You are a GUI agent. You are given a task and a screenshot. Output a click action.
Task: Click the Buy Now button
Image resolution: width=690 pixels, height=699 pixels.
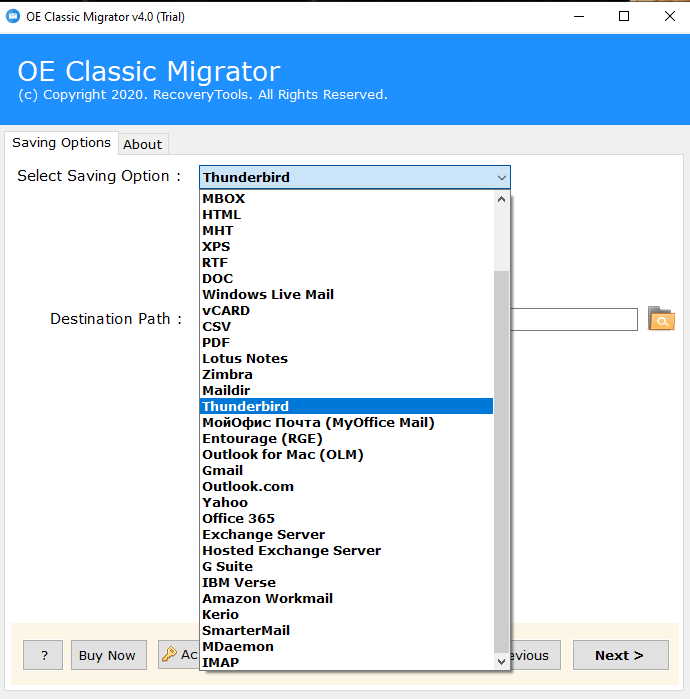pos(107,655)
